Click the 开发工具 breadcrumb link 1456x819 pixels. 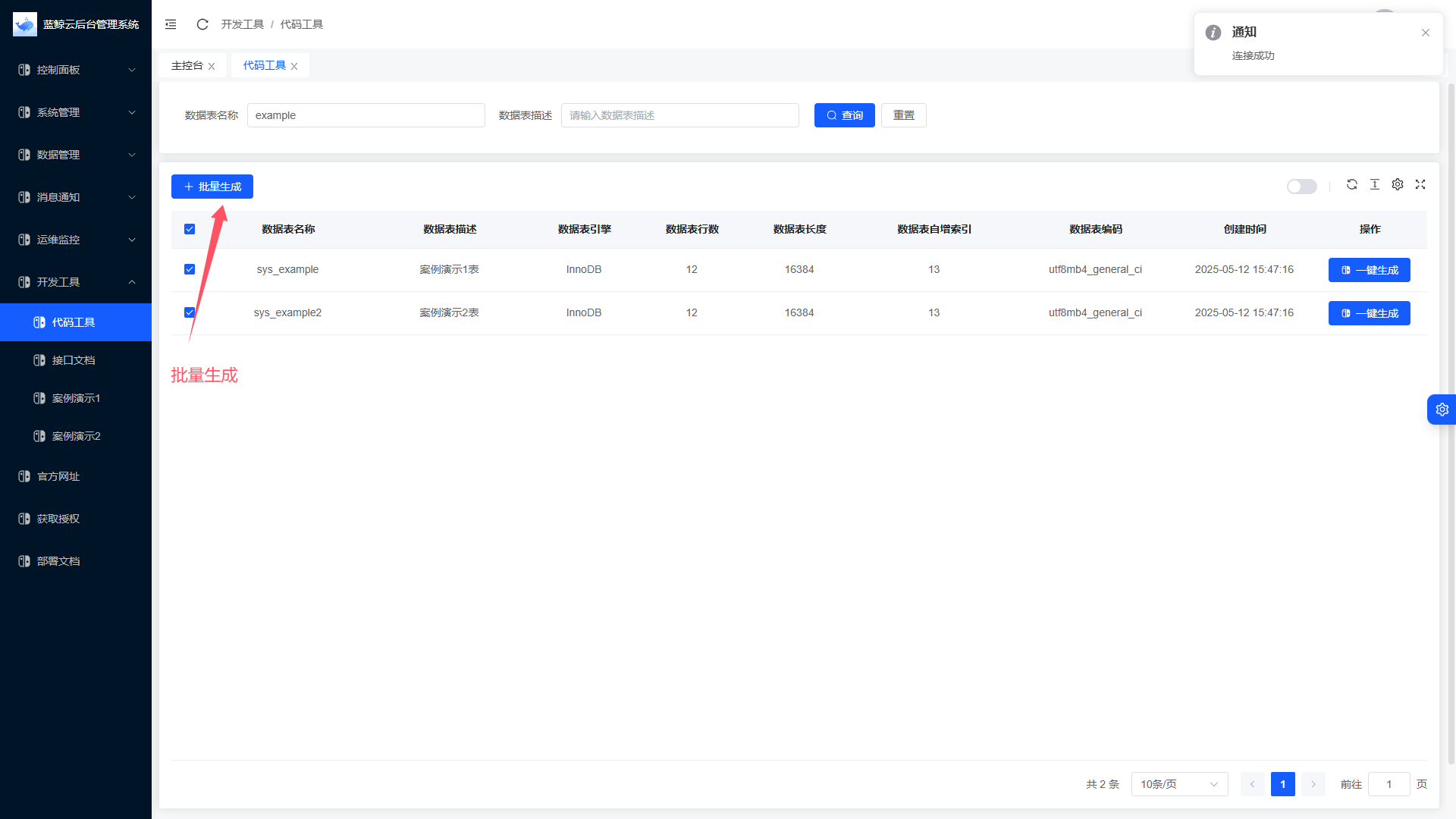pos(243,24)
